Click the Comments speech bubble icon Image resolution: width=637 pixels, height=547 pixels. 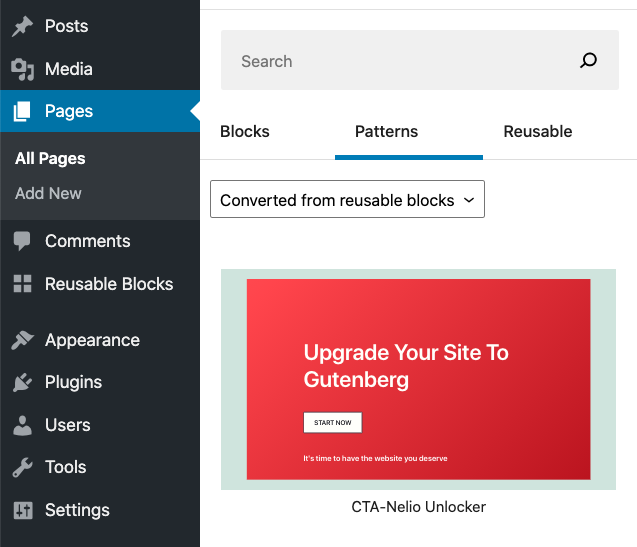click(22, 241)
